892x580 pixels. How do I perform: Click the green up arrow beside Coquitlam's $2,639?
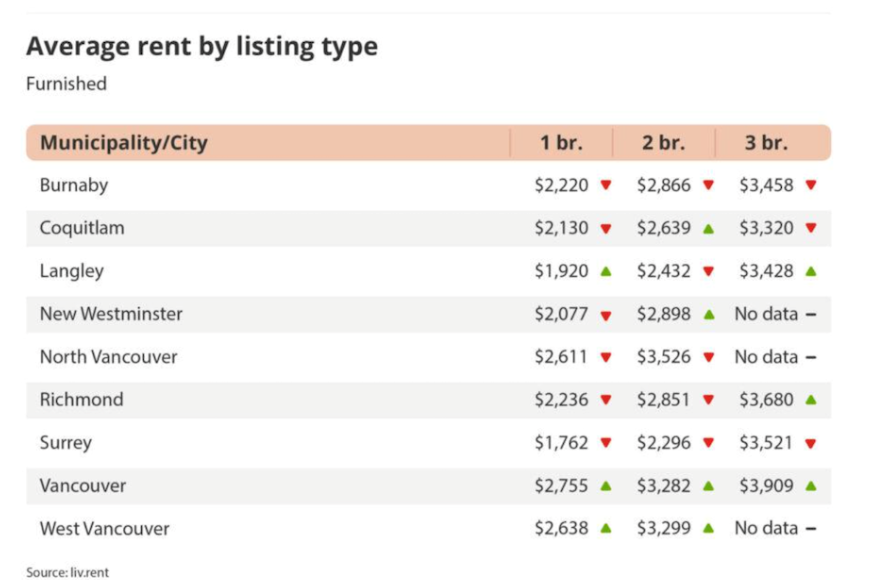708,228
